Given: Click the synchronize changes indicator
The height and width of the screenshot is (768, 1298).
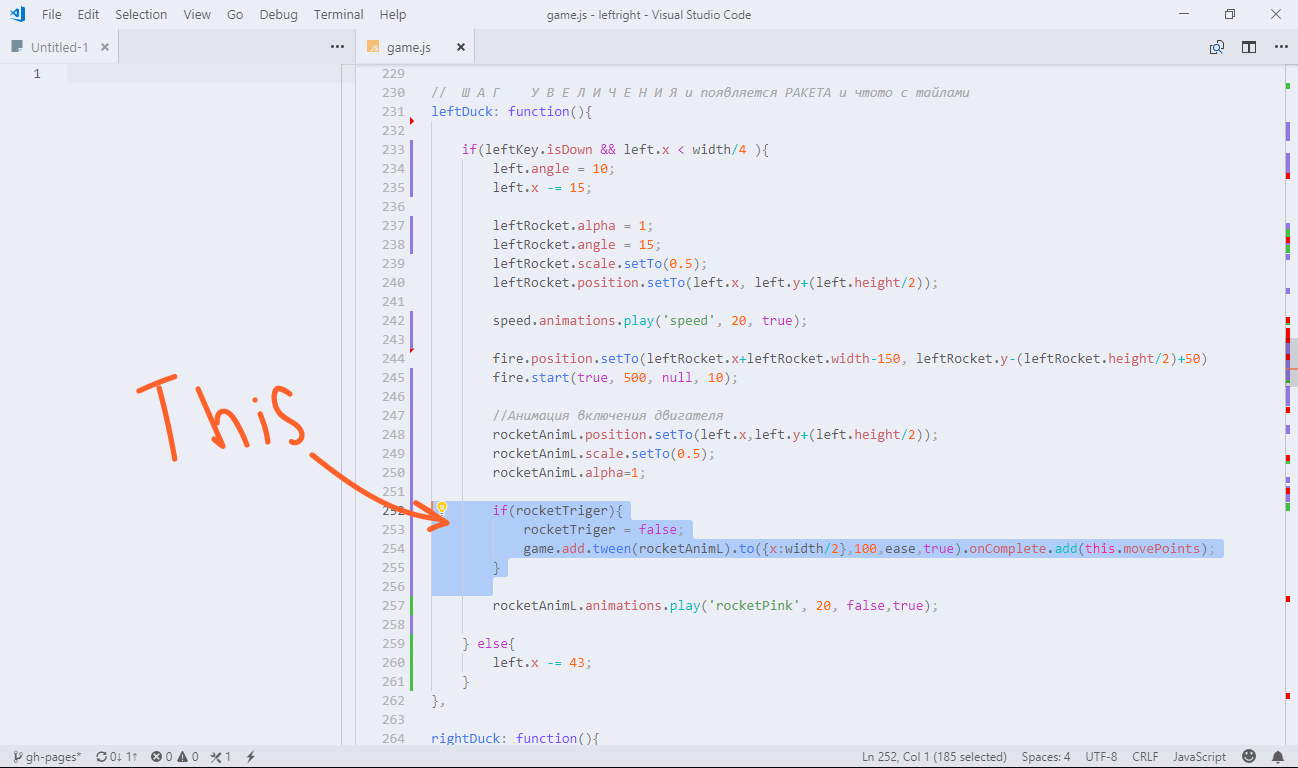Looking at the screenshot, I should point(117,757).
